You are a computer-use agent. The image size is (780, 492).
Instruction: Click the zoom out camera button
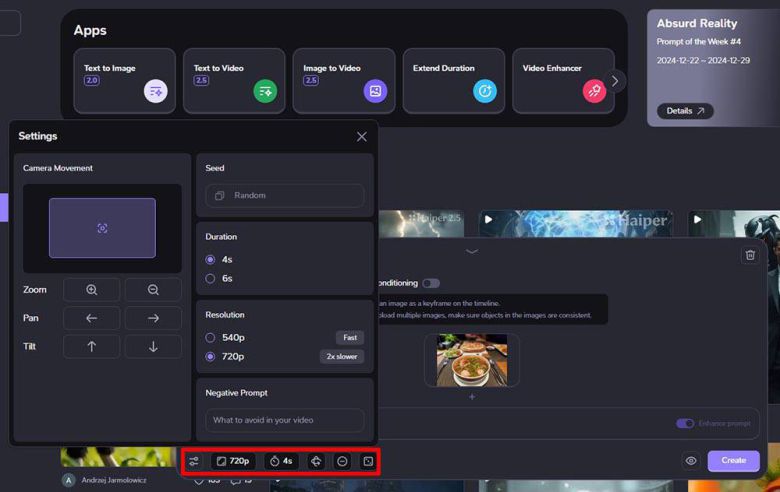(x=153, y=290)
